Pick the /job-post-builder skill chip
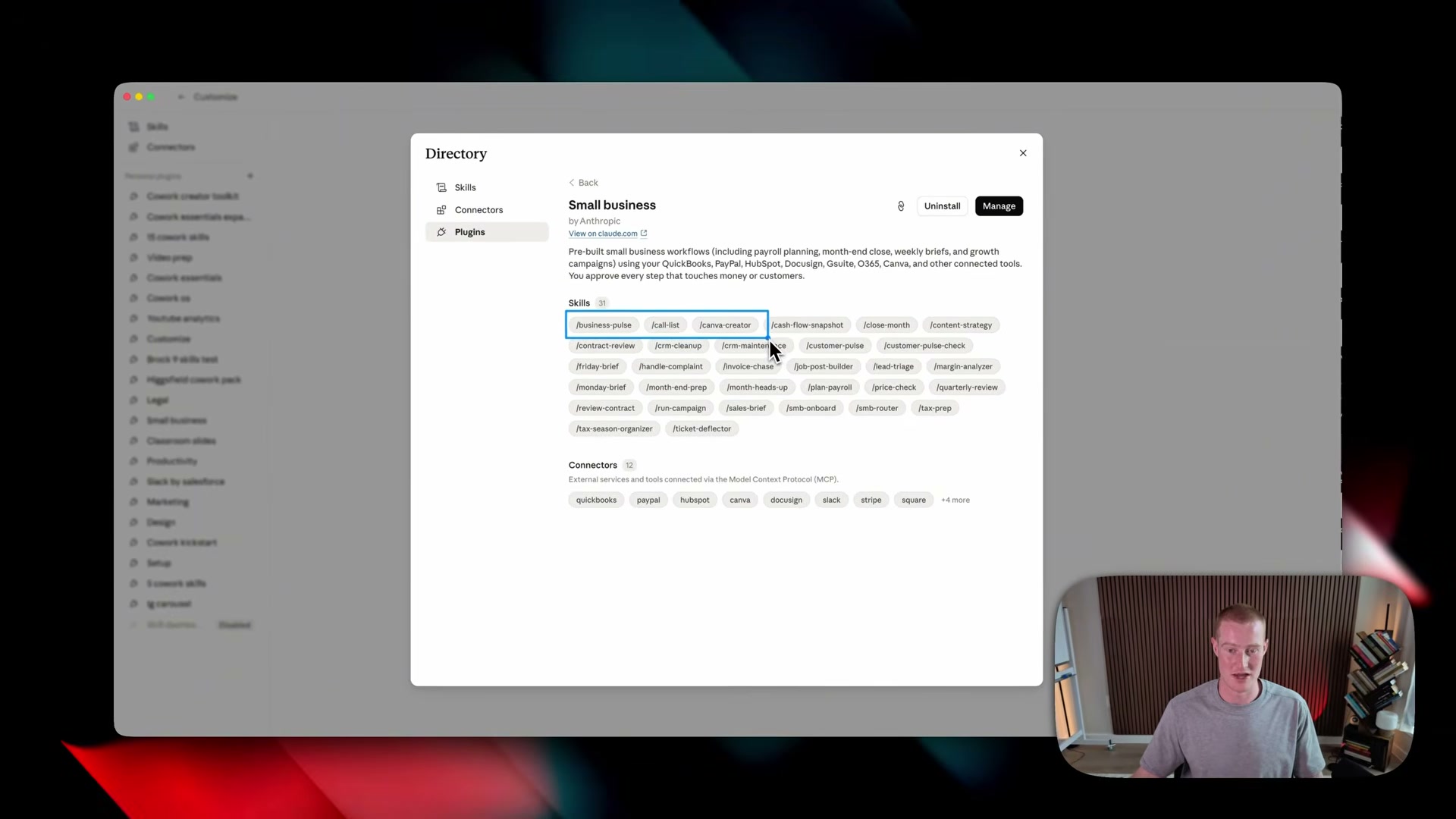1456x819 pixels. (x=824, y=367)
